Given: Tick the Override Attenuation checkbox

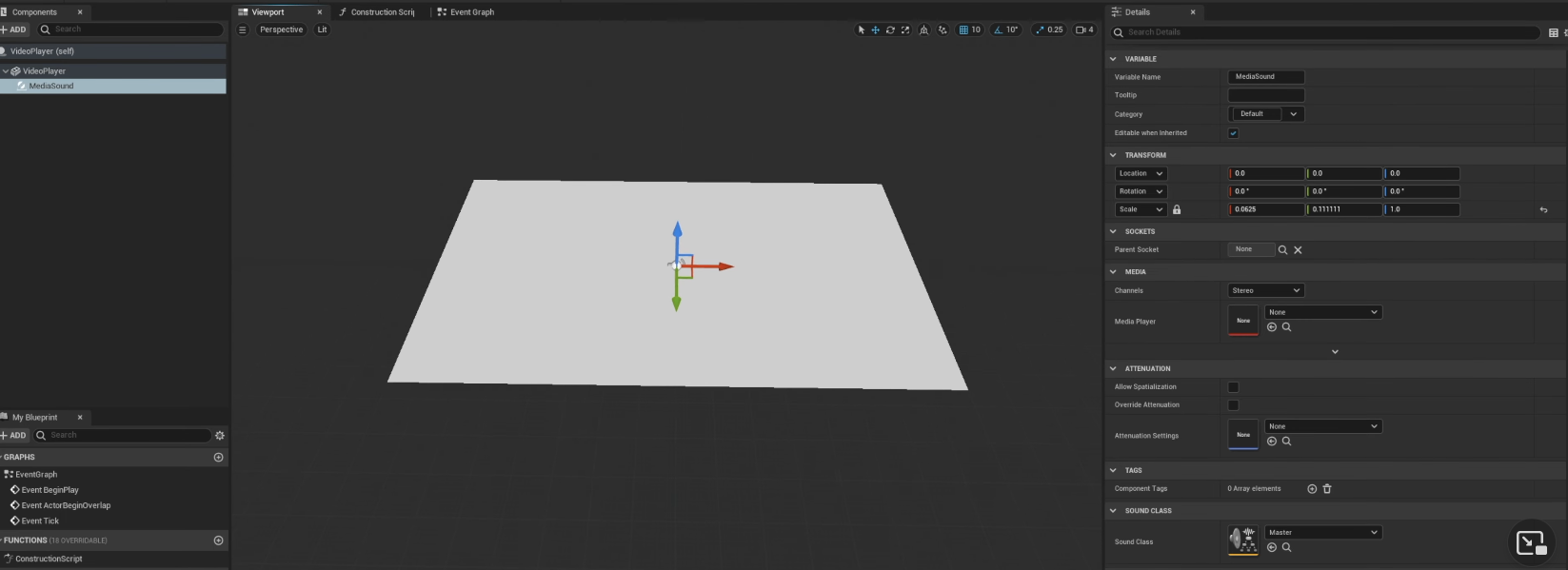Looking at the screenshot, I should 1233,405.
